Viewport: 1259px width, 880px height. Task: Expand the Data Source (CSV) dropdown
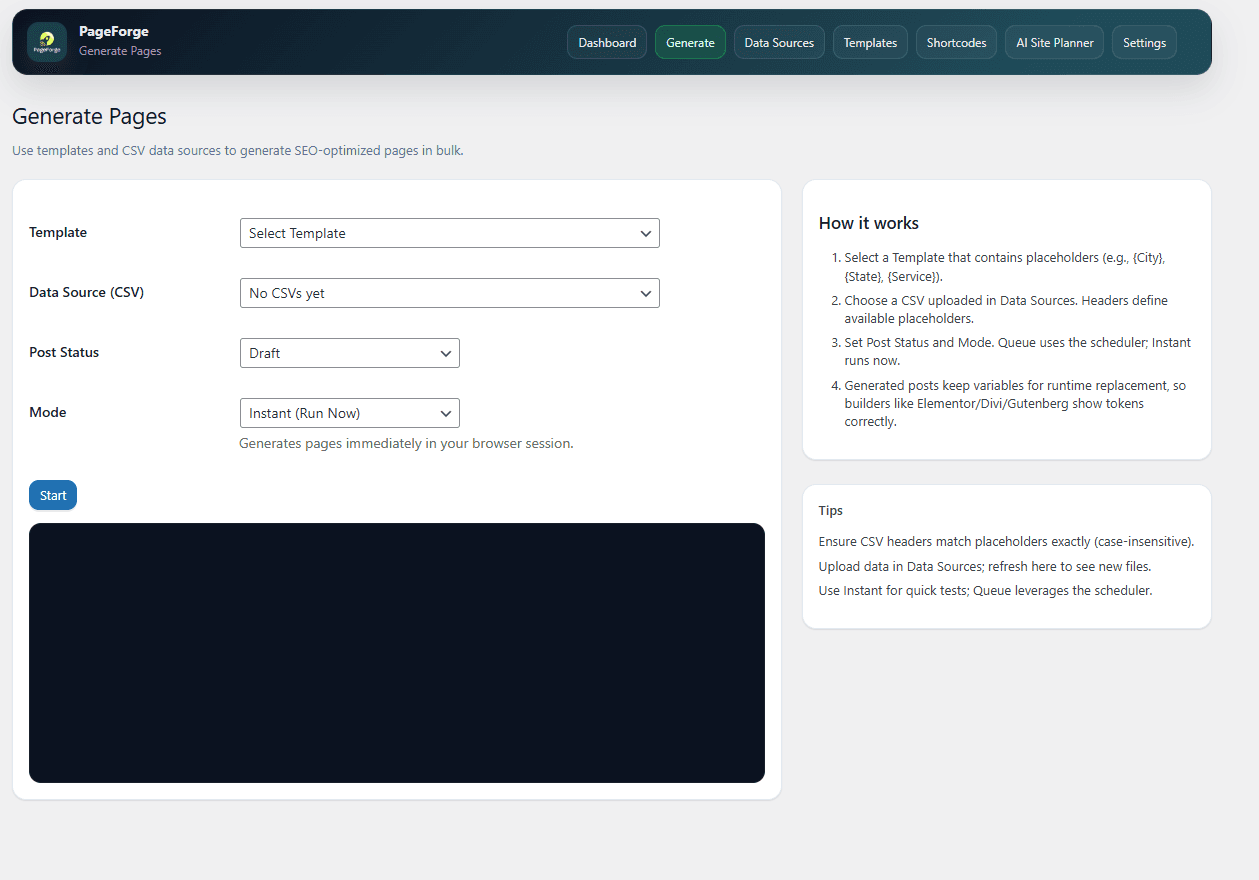point(450,292)
